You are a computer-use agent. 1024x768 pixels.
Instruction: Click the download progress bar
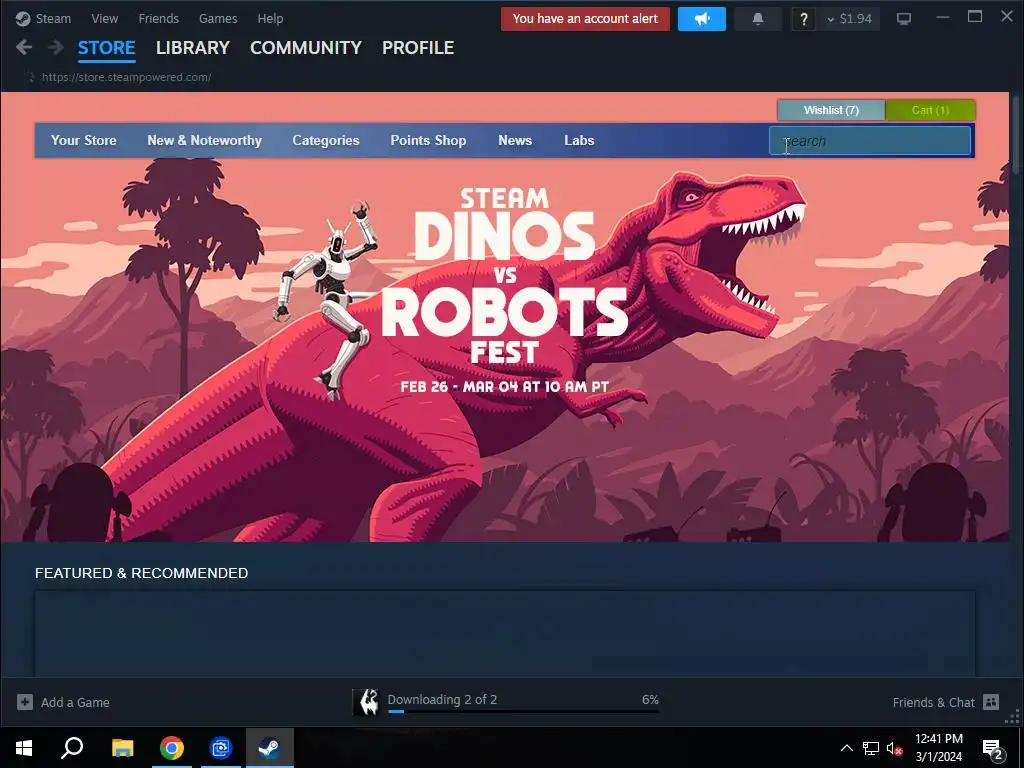[x=523, y=711]
